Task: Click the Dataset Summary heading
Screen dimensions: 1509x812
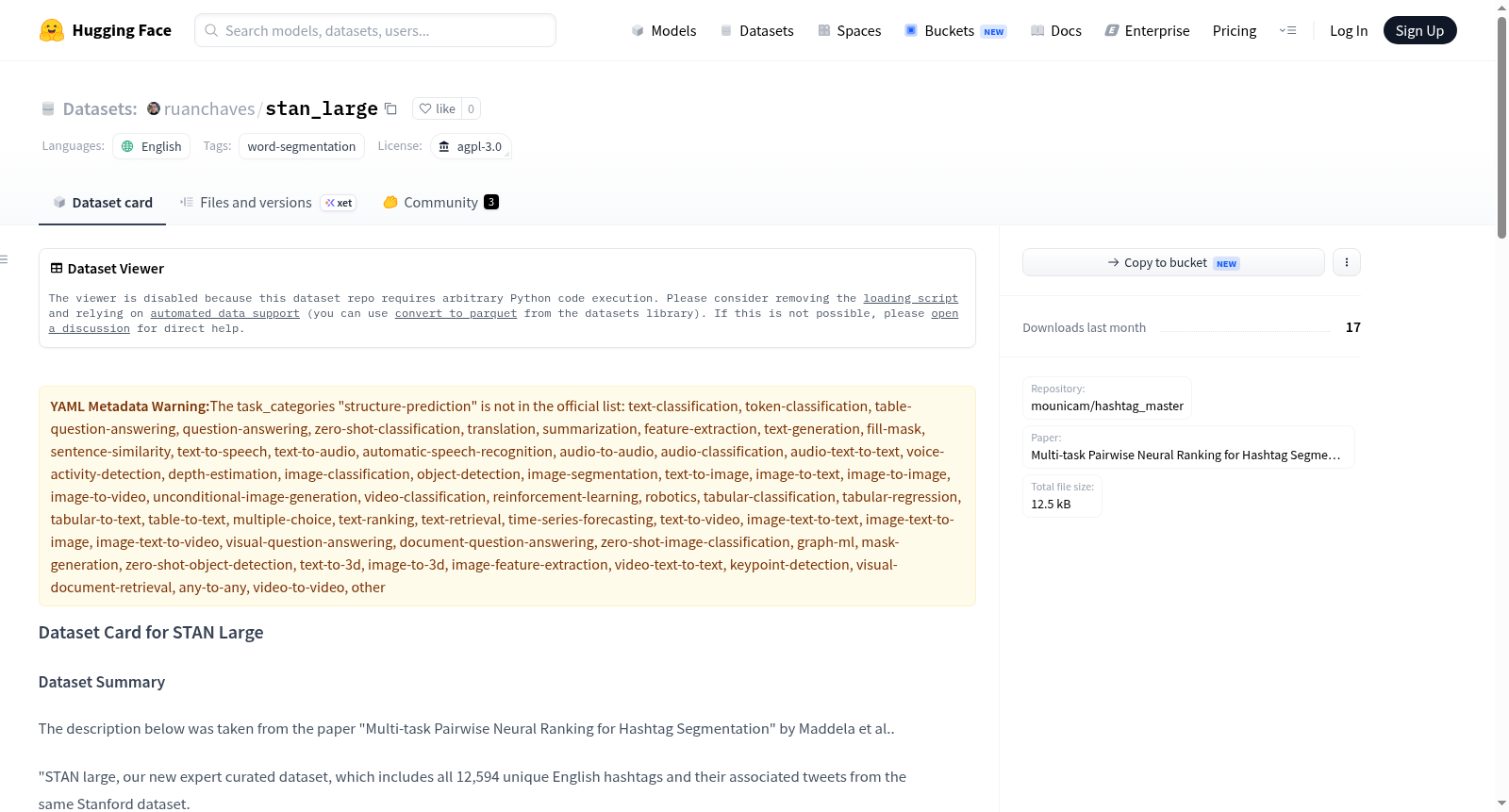Action: [102, 682]
